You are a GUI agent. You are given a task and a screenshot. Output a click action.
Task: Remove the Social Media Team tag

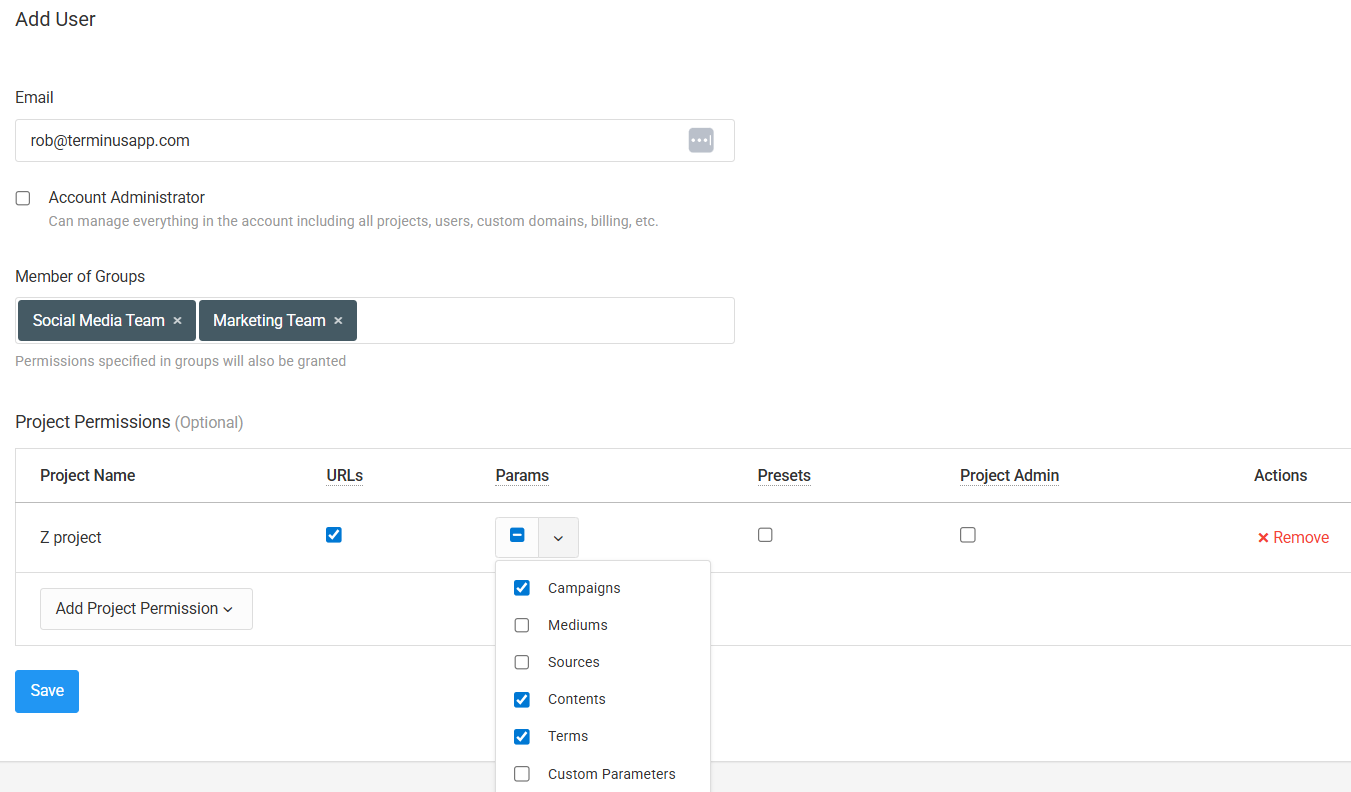click(x=177, y=321)
